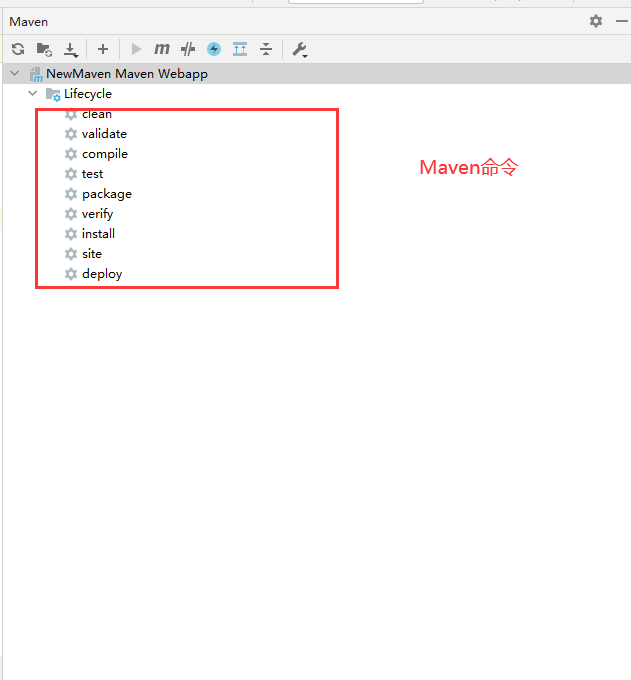Click gear icon beside deploy
Screen dimensions: 631x680
(71, 274)
